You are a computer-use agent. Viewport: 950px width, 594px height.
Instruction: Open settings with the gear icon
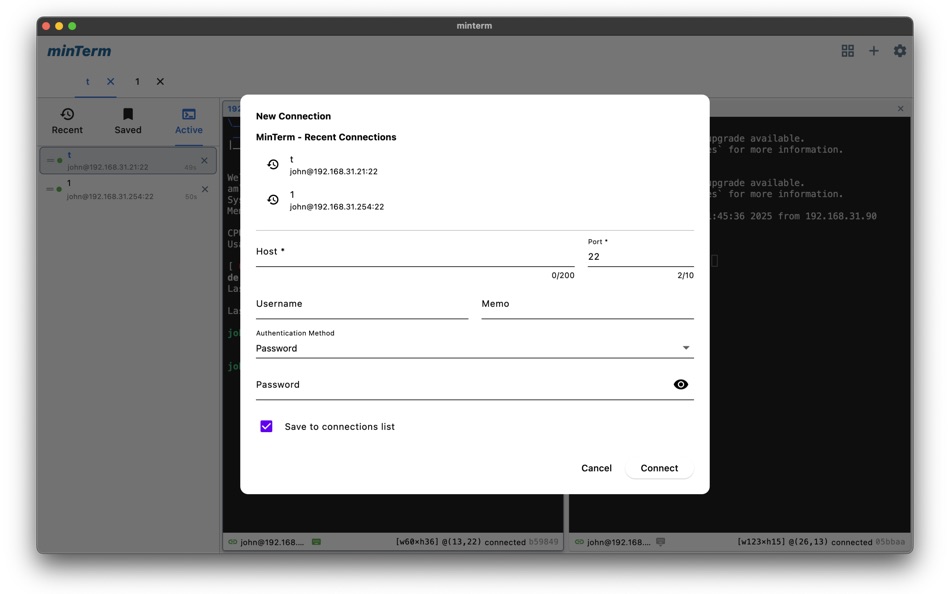900,51
